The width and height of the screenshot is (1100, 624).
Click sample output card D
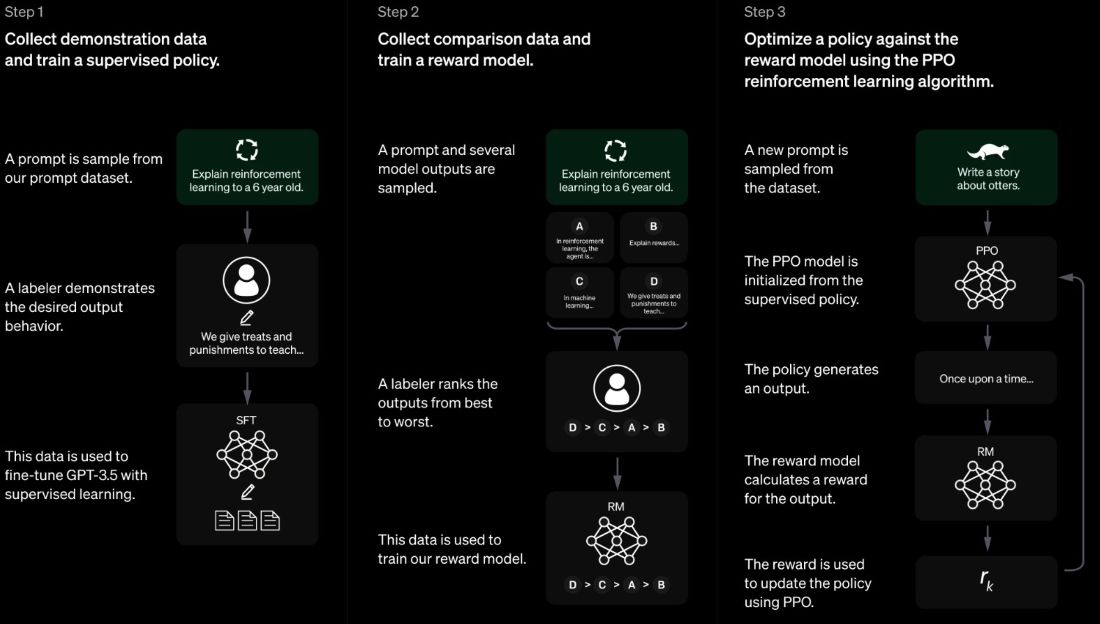pyautogui.click(x=654, y=292)
